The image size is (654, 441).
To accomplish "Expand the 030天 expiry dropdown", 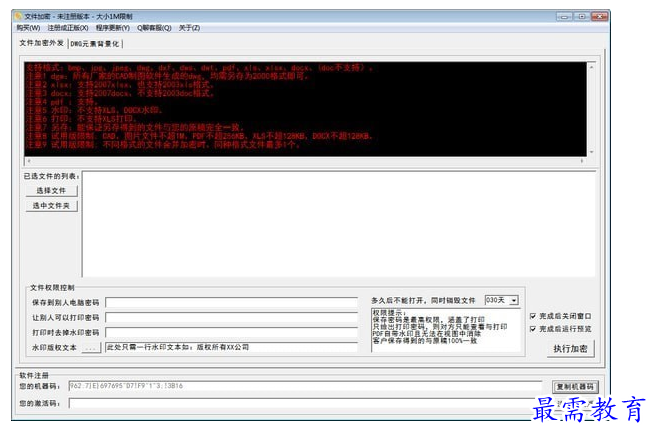I will click(x=514, y=300).
